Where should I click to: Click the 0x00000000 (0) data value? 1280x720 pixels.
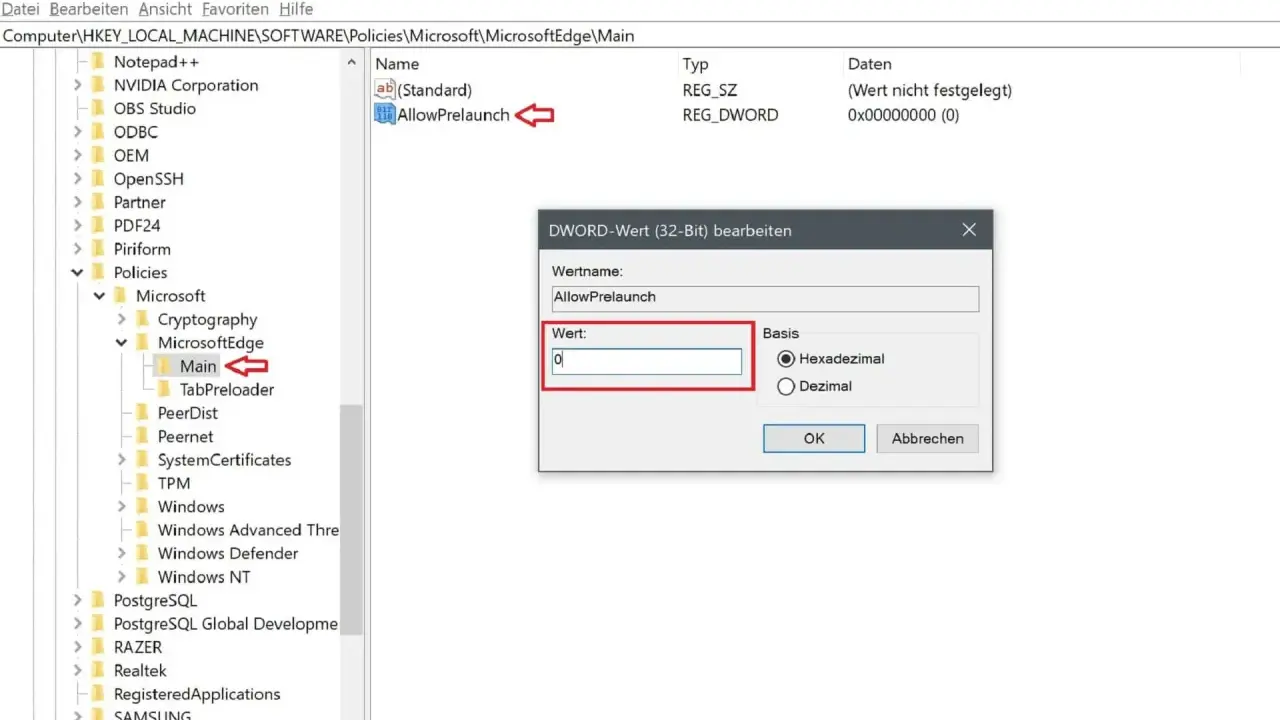point(904,115)
